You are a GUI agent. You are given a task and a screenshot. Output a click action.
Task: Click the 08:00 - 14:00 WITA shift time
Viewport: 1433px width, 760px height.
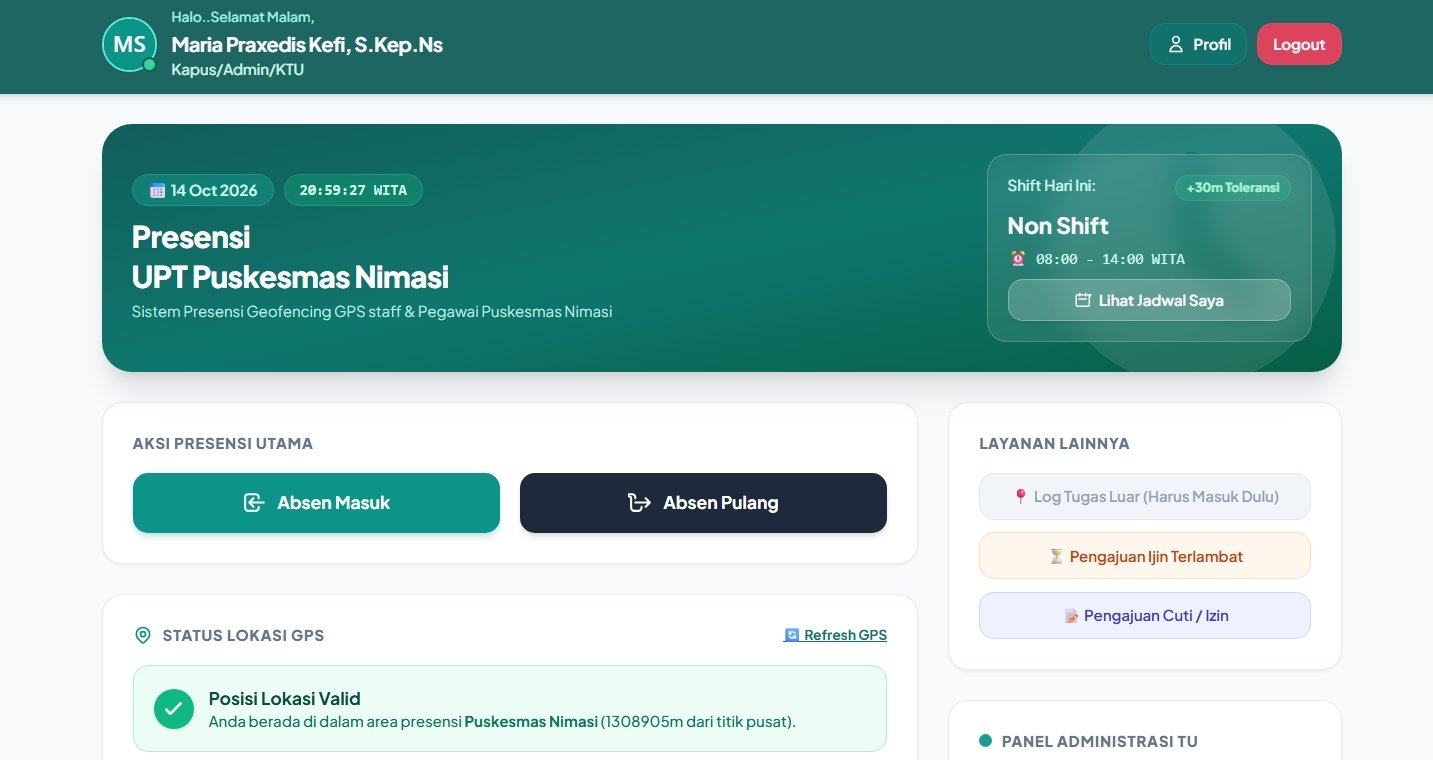click(1097, 259)
